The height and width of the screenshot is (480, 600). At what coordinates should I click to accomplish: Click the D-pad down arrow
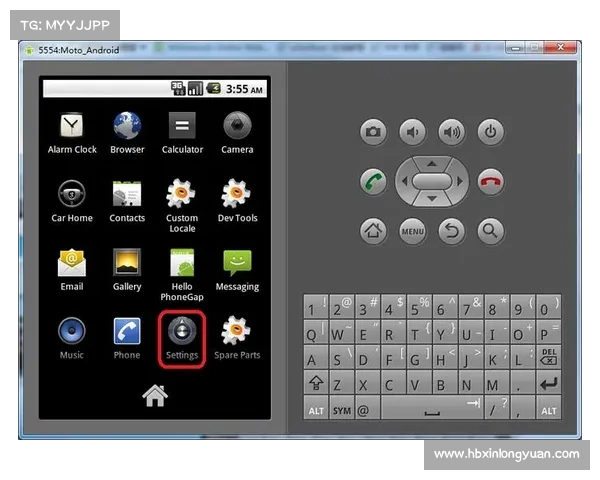pyautogui.click(x=432, y=199)
